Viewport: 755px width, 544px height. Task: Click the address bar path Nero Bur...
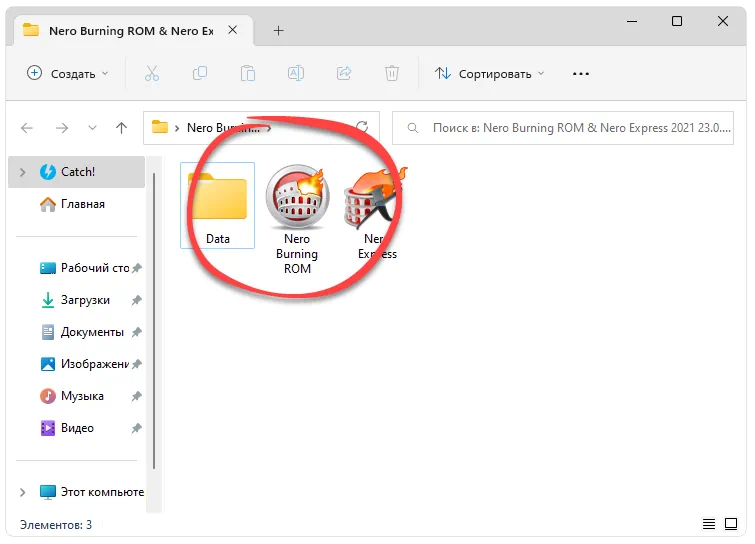pyautogui.click(x=223, y=128)
